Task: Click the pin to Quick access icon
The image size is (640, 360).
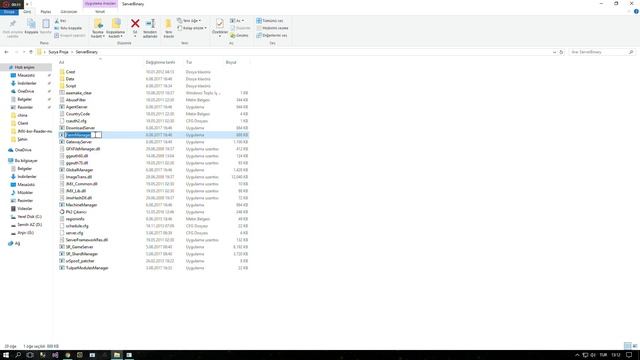Action: 13,24
